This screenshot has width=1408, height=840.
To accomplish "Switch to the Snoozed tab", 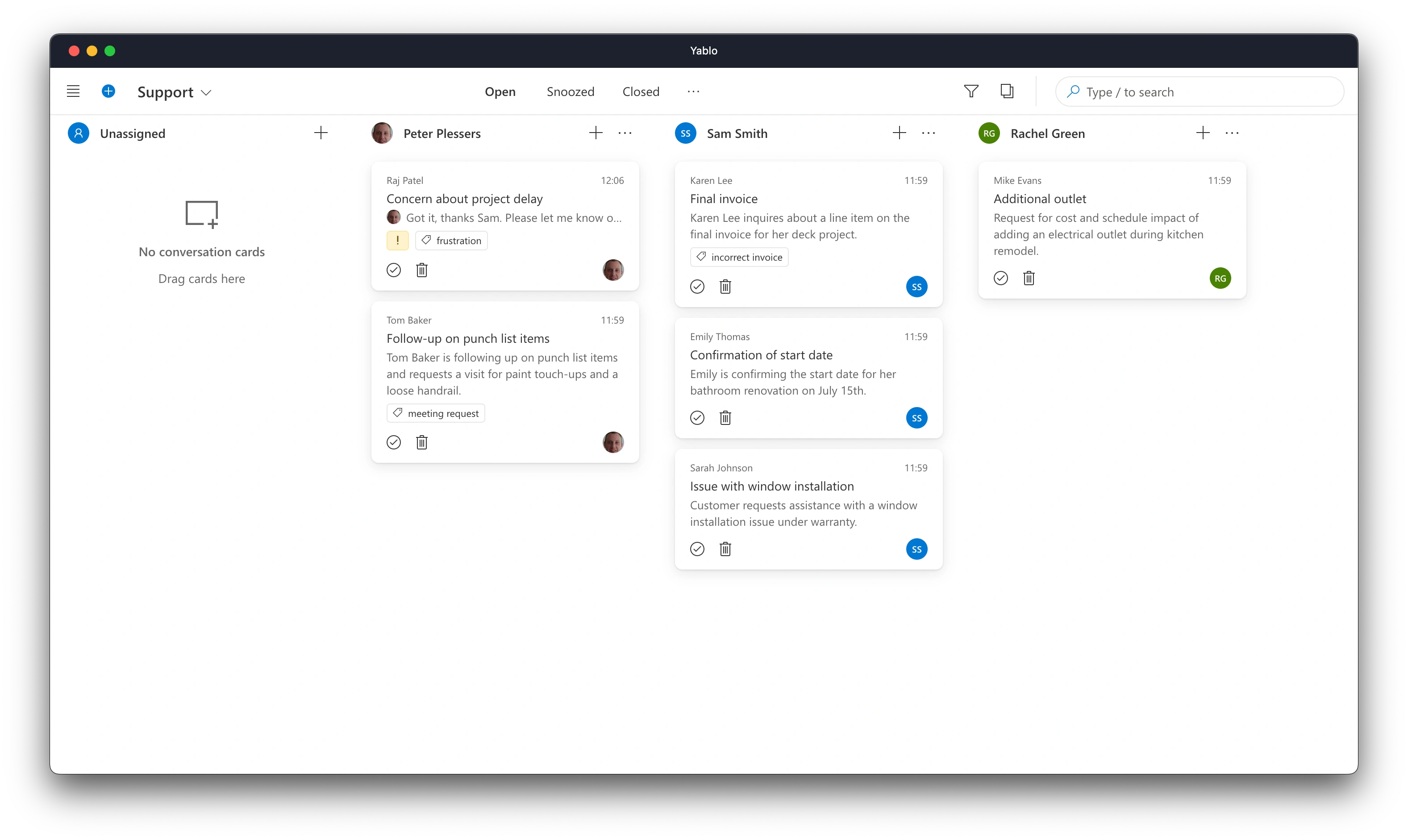I will (x=570, y=91).
